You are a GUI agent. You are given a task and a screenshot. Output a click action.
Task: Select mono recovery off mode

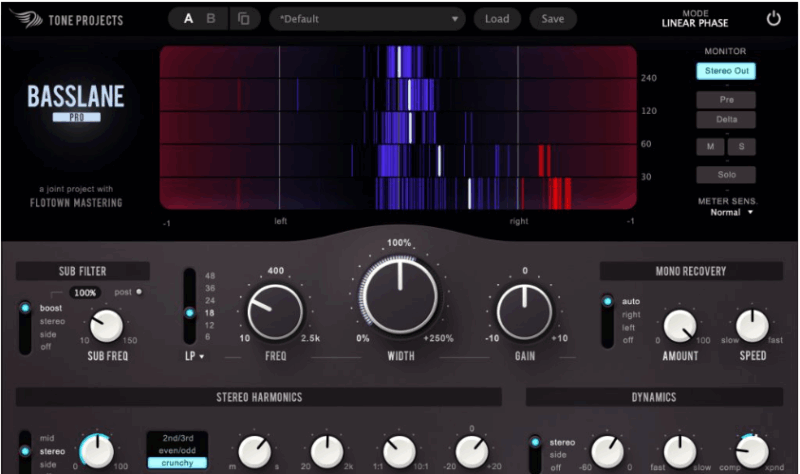click(628, 340)
